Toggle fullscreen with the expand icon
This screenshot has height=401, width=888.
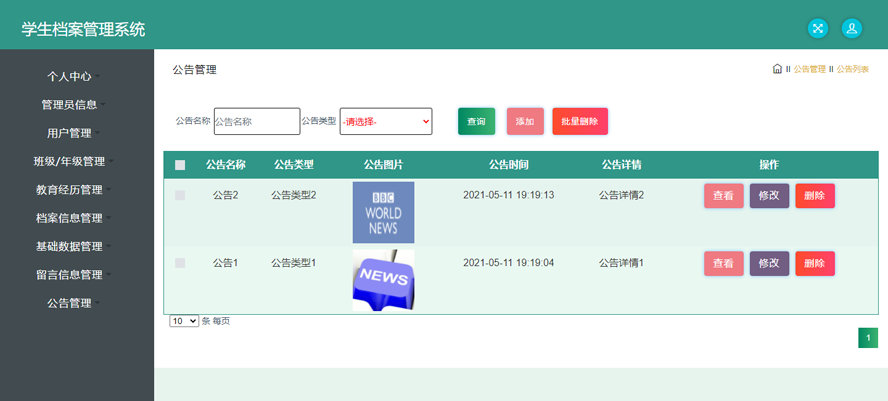(818, 28)
